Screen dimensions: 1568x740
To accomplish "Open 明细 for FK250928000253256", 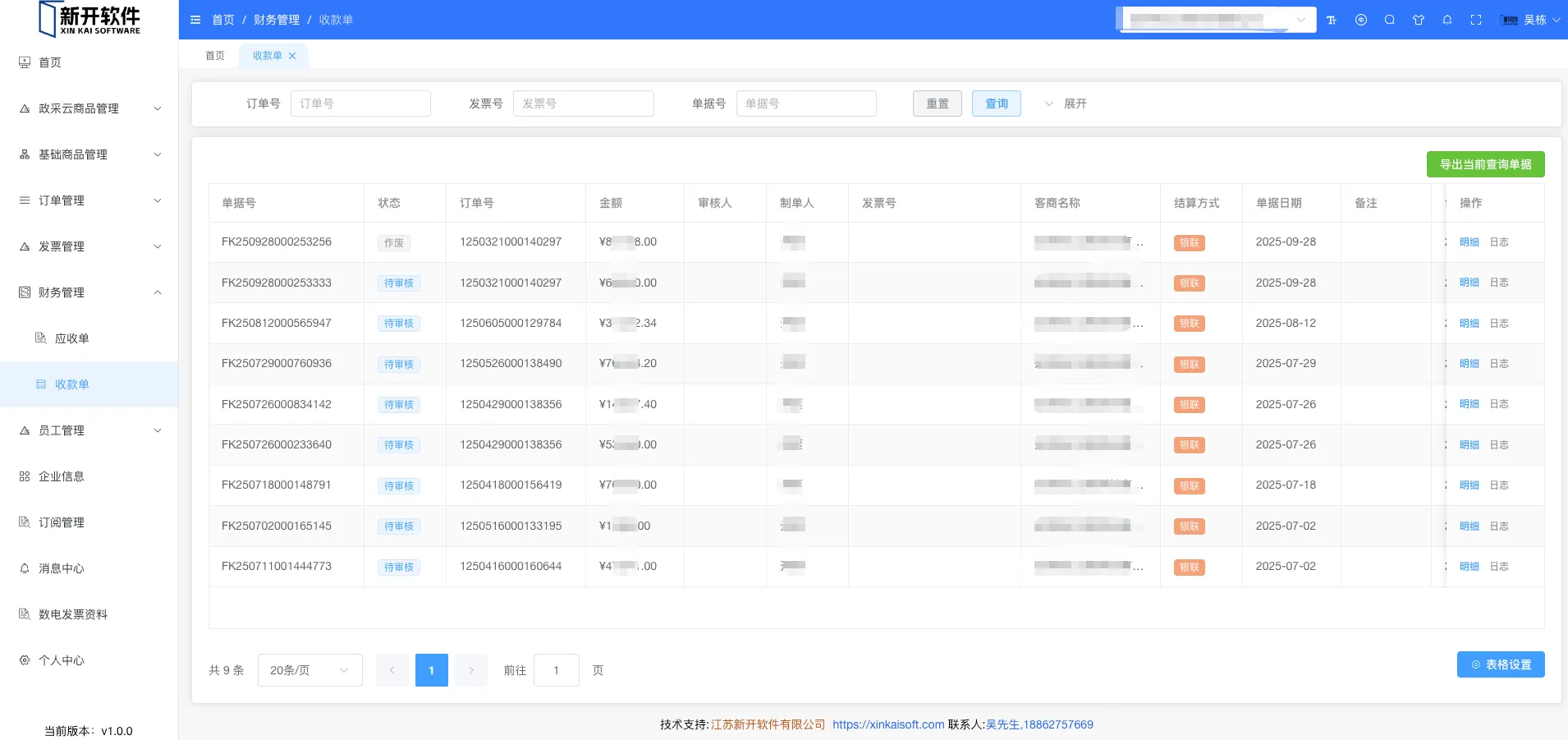I will [1469, 242].
